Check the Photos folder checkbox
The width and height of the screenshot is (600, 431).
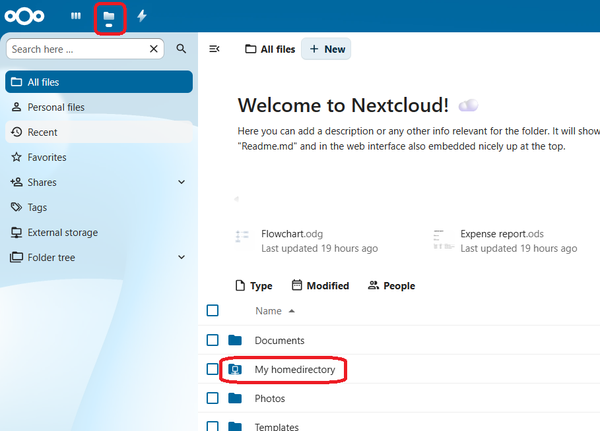tap(212, 398)
